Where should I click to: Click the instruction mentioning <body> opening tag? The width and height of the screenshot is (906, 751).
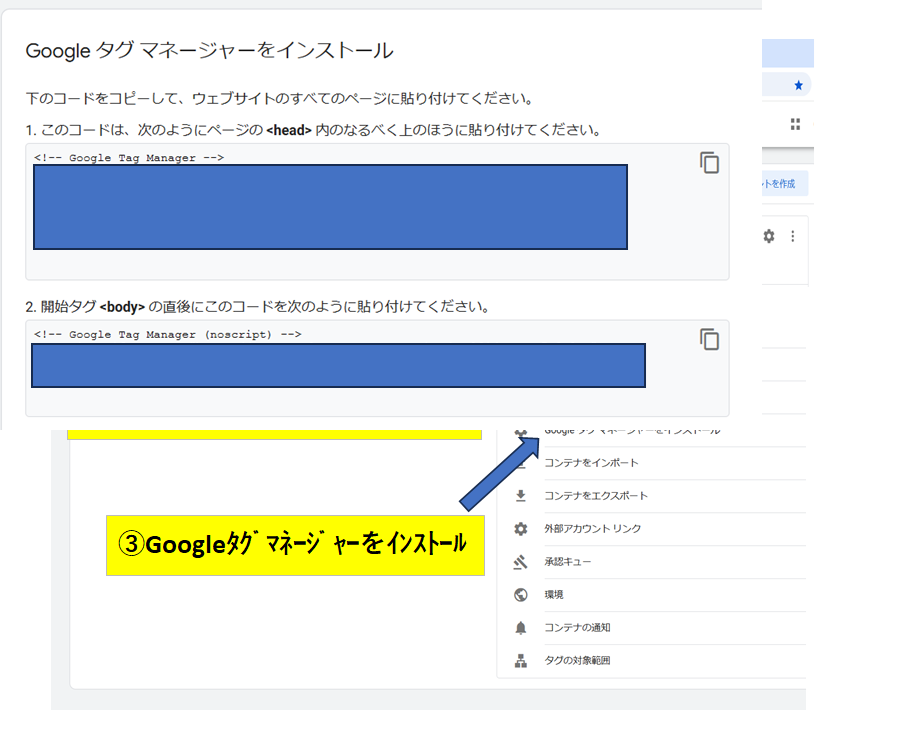(258, 306)
